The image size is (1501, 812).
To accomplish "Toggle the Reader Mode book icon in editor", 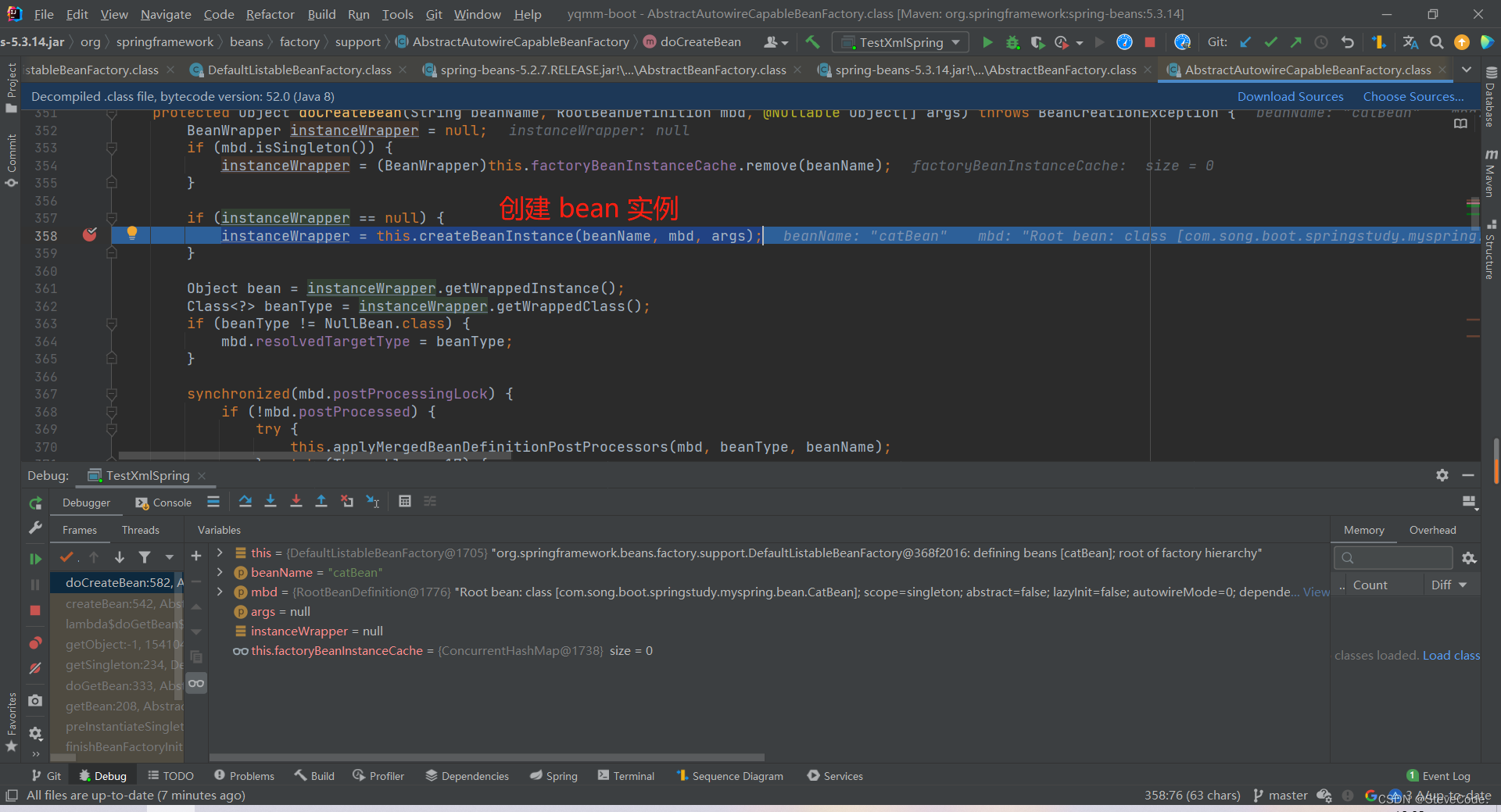I will [x=1460, y=123].
